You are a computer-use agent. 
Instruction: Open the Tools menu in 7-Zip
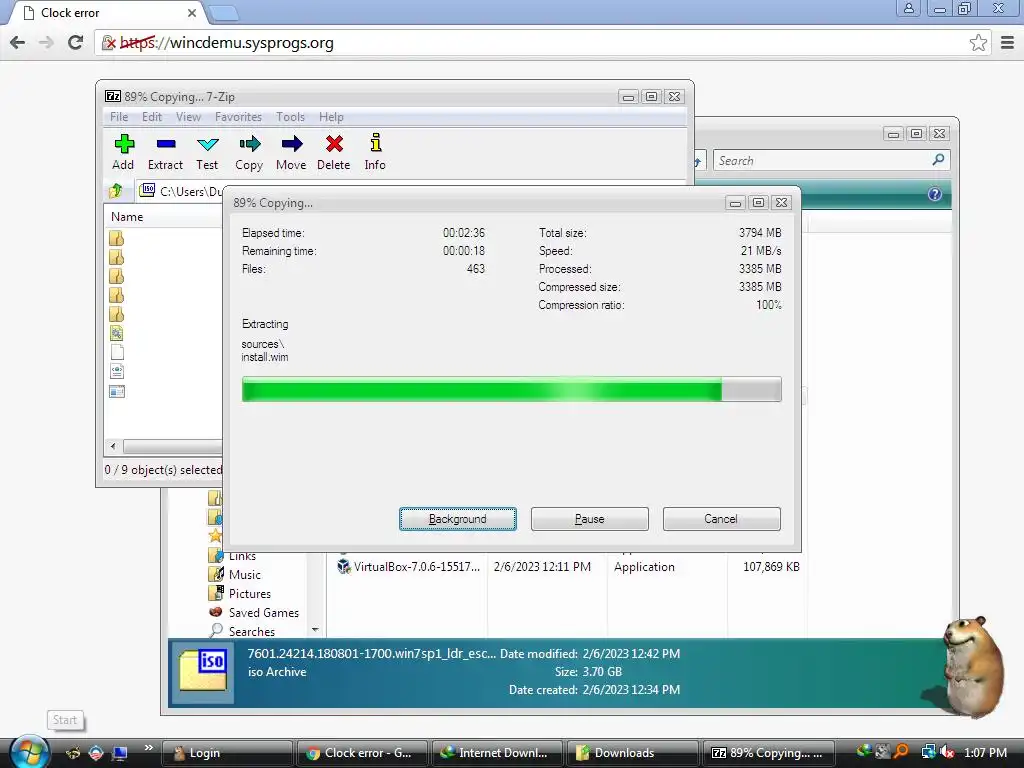pos(291,117)
